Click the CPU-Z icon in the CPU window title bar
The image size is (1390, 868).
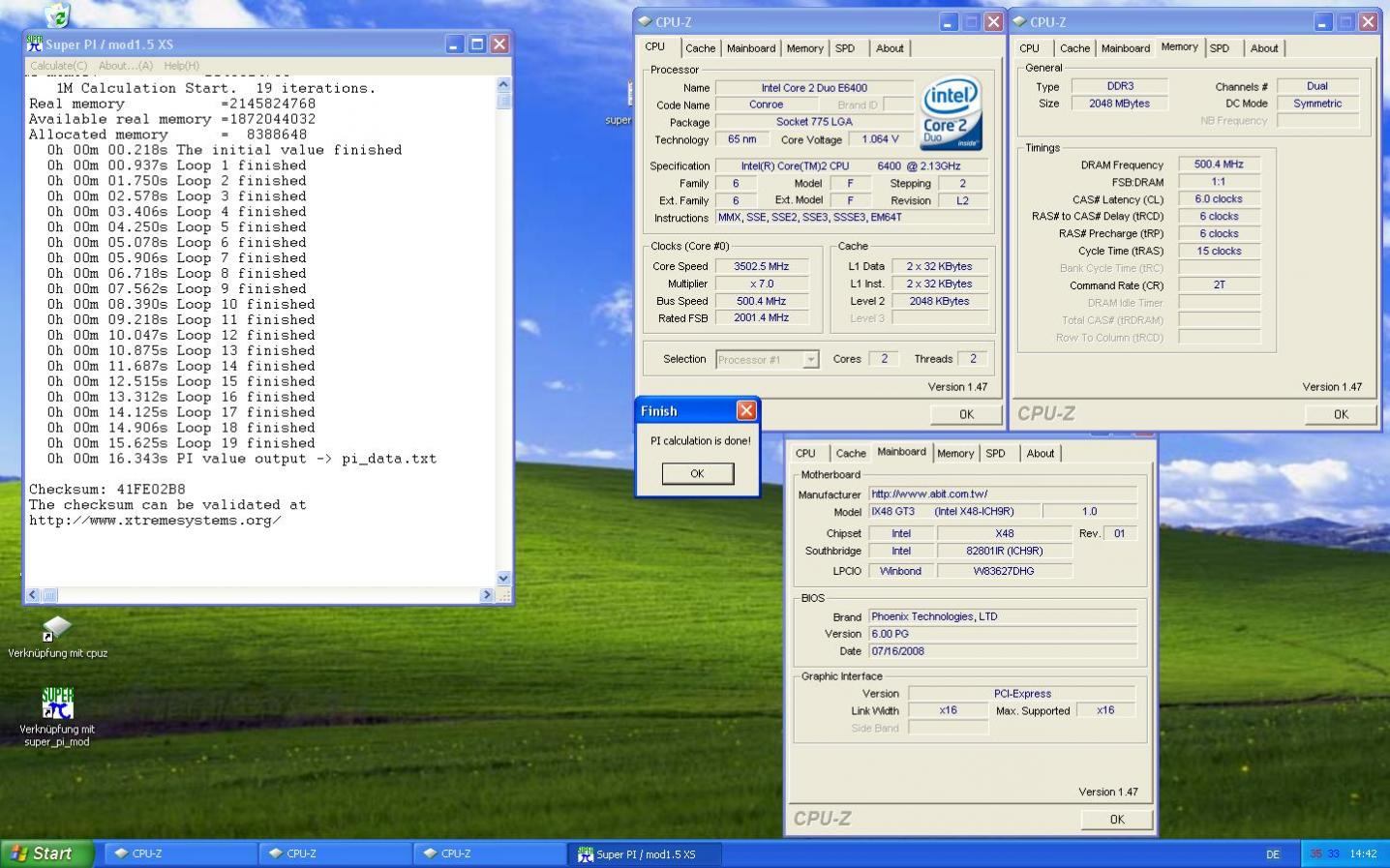[646, 21]
